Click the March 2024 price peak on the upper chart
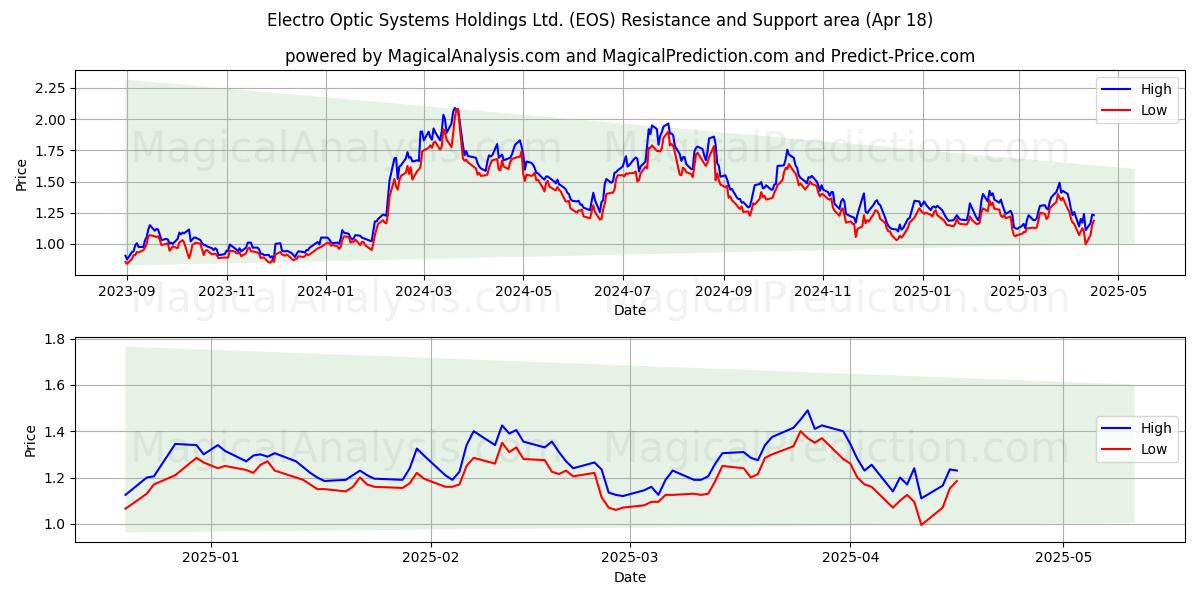 (x=455, y=108)
